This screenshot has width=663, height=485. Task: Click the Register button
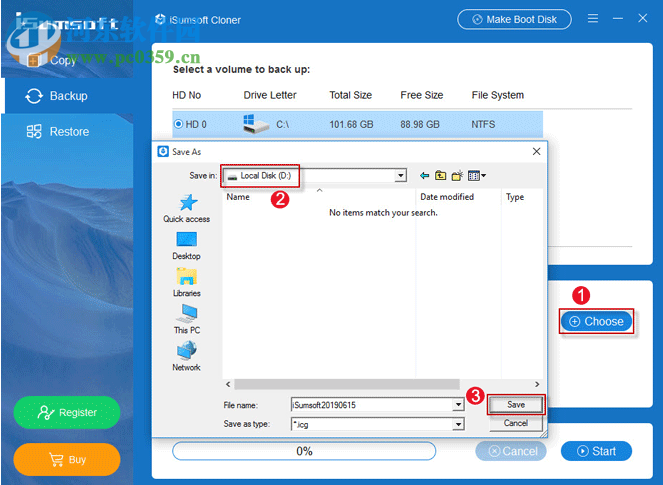(x=67, y=412)
